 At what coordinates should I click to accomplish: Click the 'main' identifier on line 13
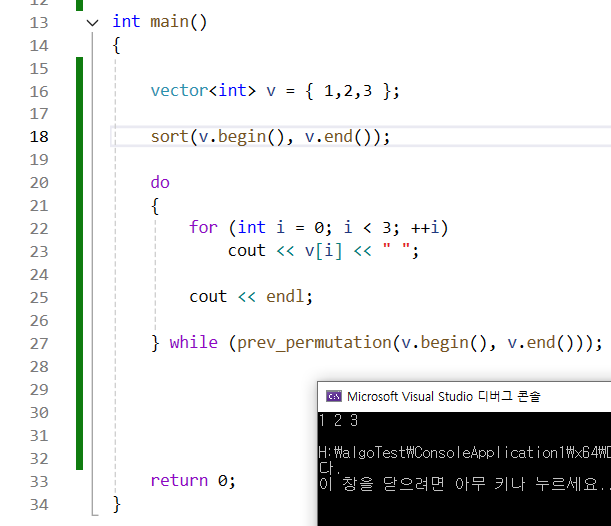170,22
